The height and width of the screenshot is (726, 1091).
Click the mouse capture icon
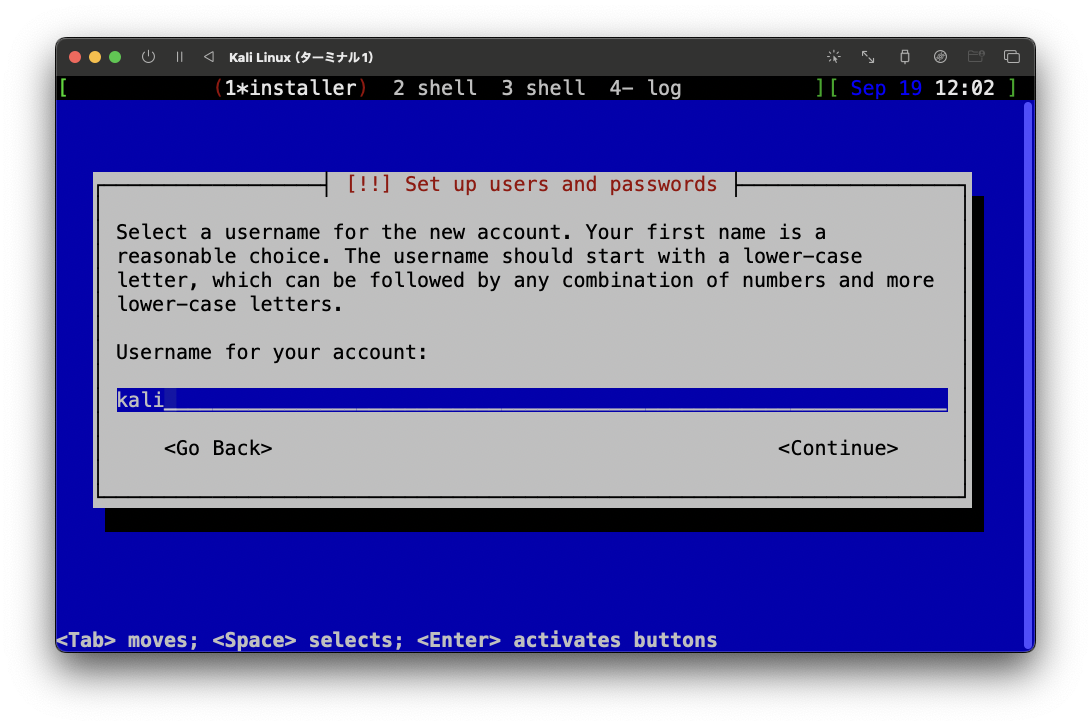click(x=834, y=57)
